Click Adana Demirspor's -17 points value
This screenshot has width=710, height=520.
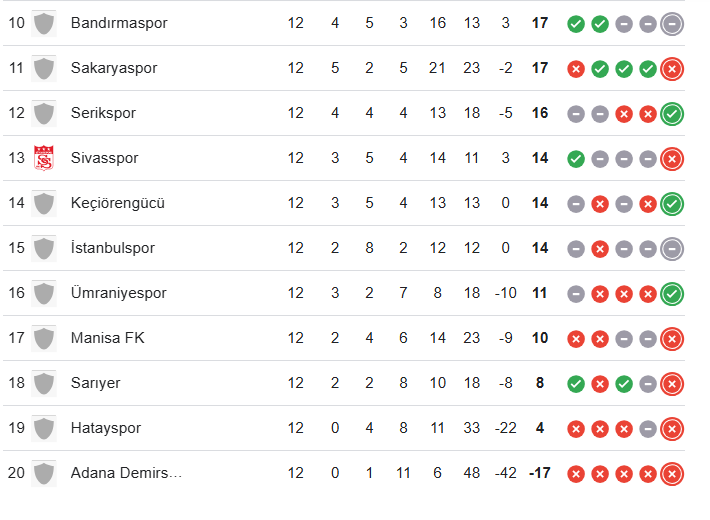pyautogui.click(x=539, y=473)
